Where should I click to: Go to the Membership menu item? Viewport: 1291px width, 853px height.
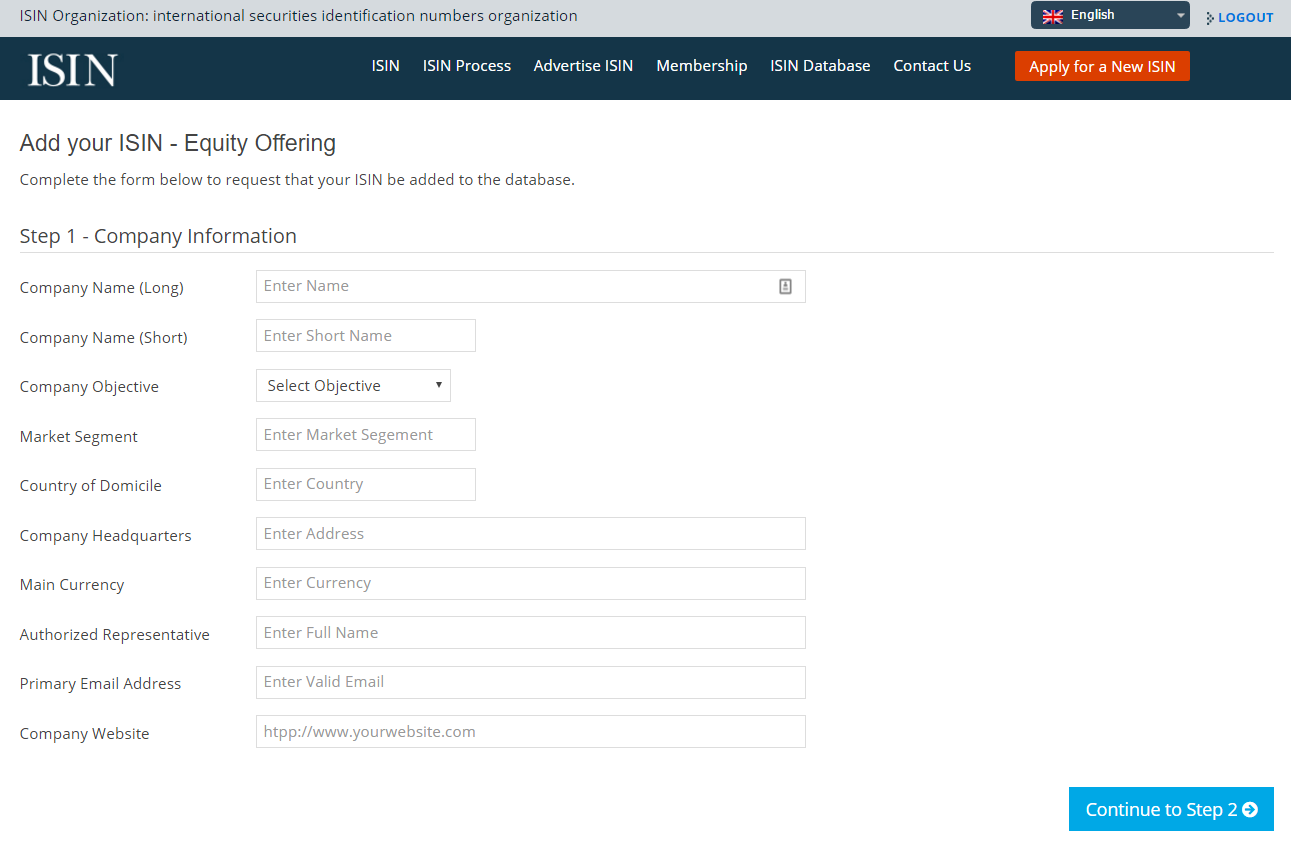click(702, 66)
